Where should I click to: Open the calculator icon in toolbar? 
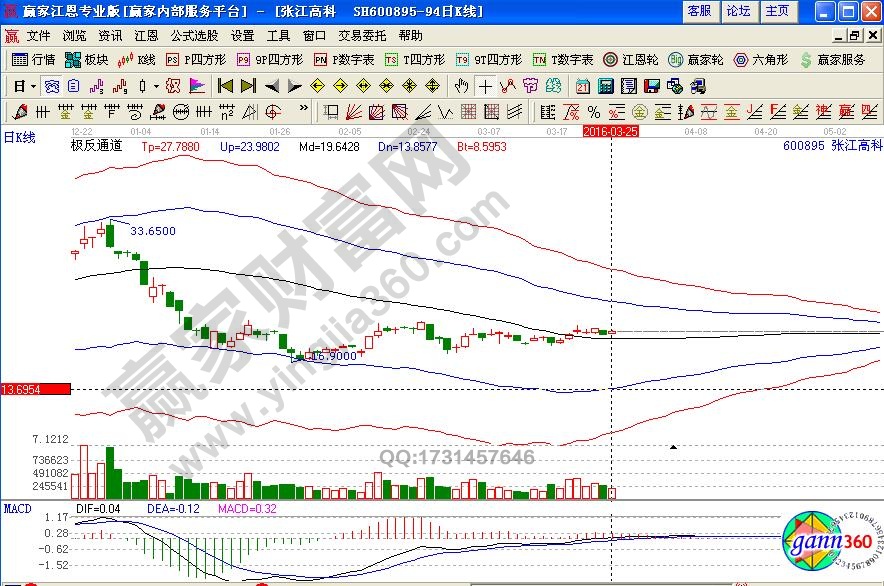604,85
